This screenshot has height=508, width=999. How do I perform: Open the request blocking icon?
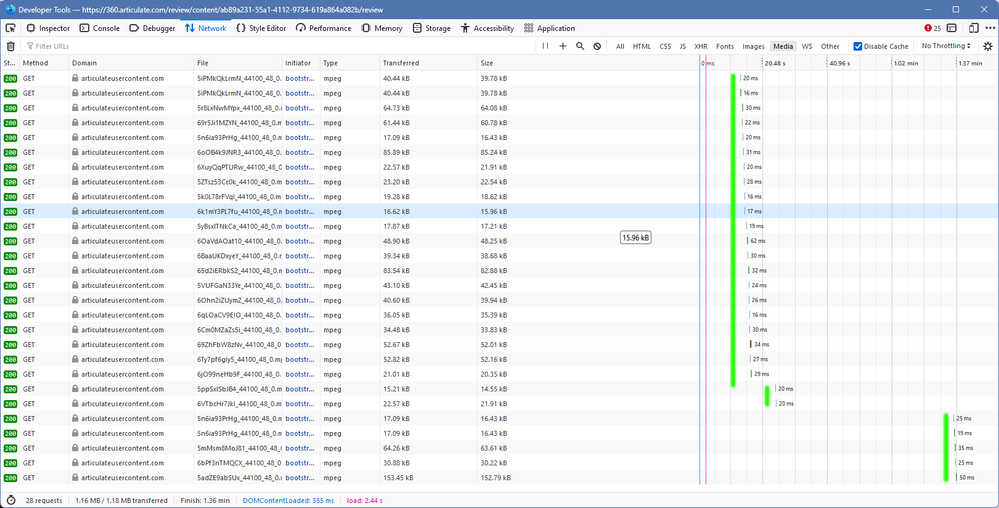point(597,46)
